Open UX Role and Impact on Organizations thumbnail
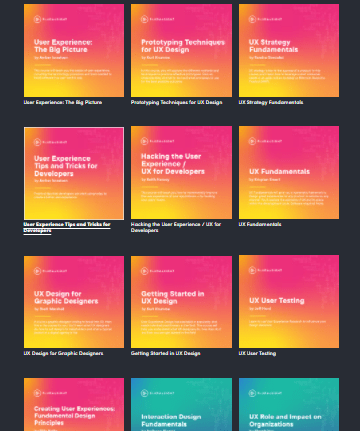 pos(289,404)
